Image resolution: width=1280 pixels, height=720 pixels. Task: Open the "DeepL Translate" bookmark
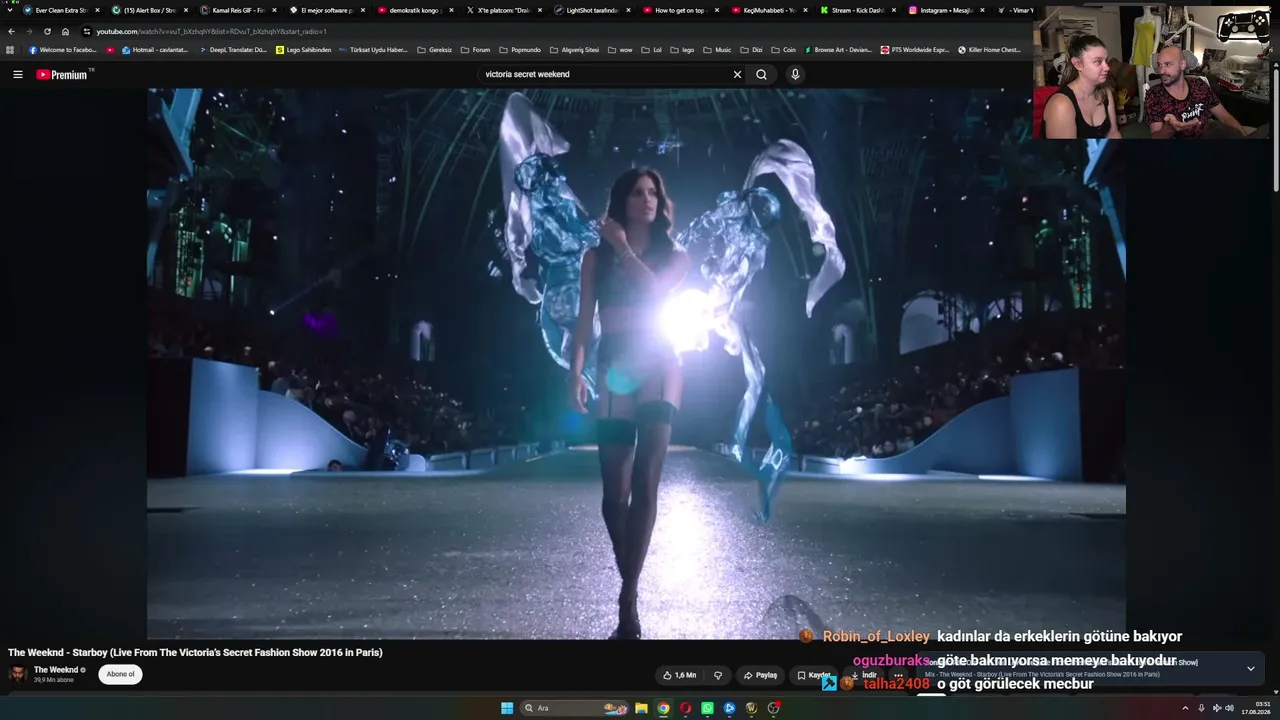click(x=234, y=50)
